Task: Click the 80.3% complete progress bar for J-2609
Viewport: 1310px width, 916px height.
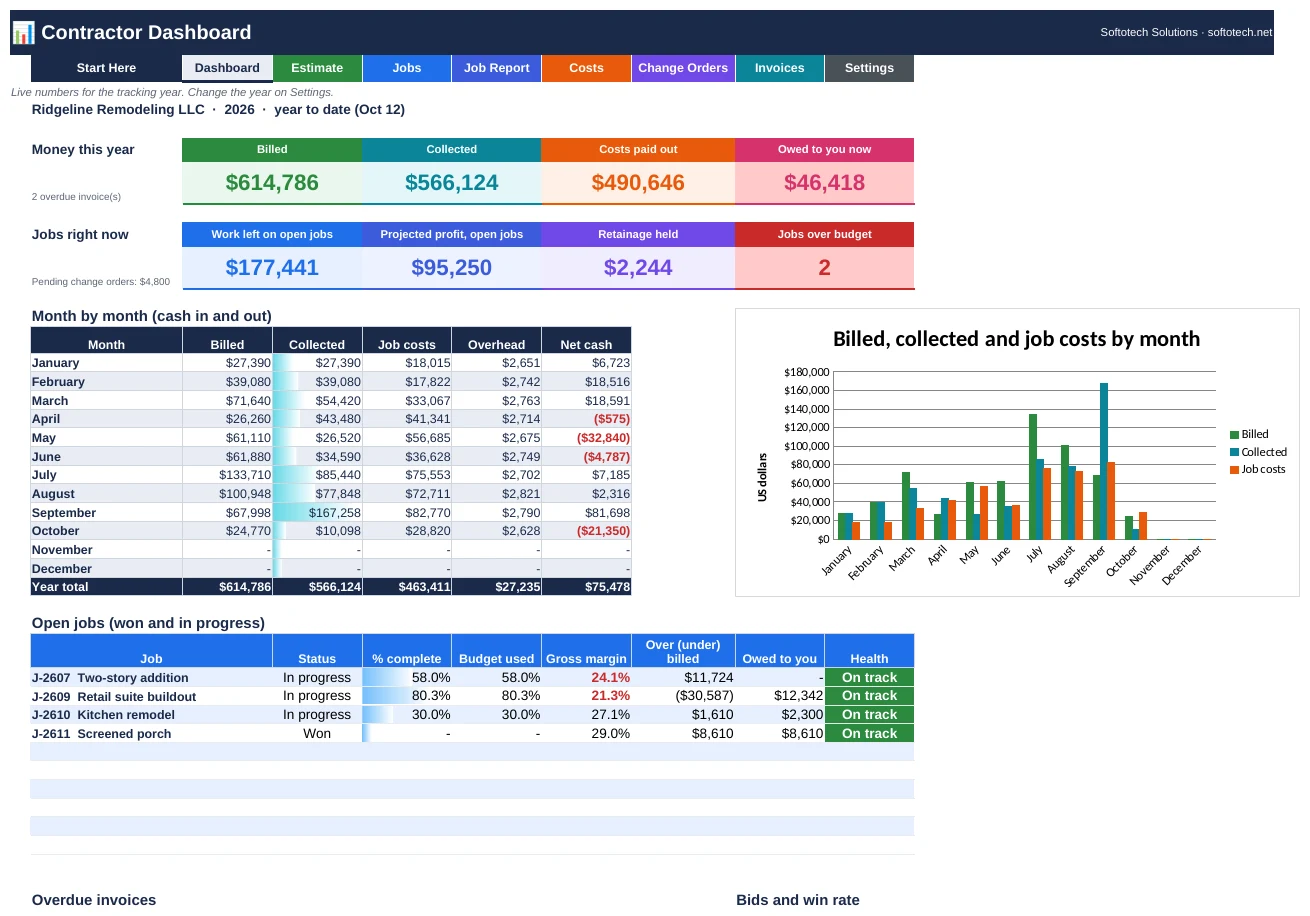Action: tap(407, 696)
